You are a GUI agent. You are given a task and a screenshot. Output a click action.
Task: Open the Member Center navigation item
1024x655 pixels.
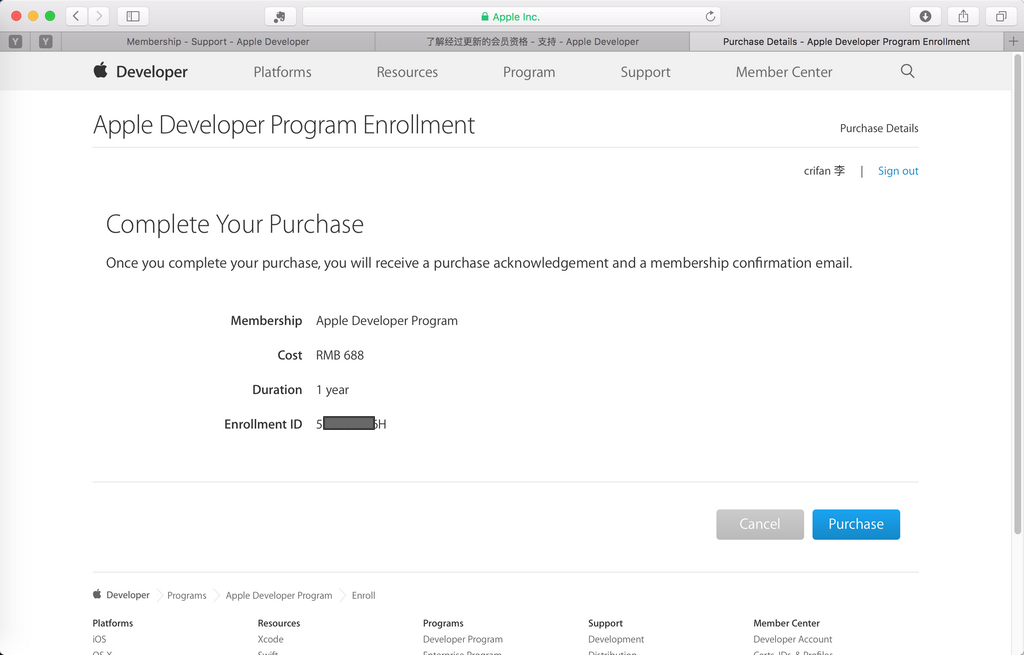coord(784,72)
